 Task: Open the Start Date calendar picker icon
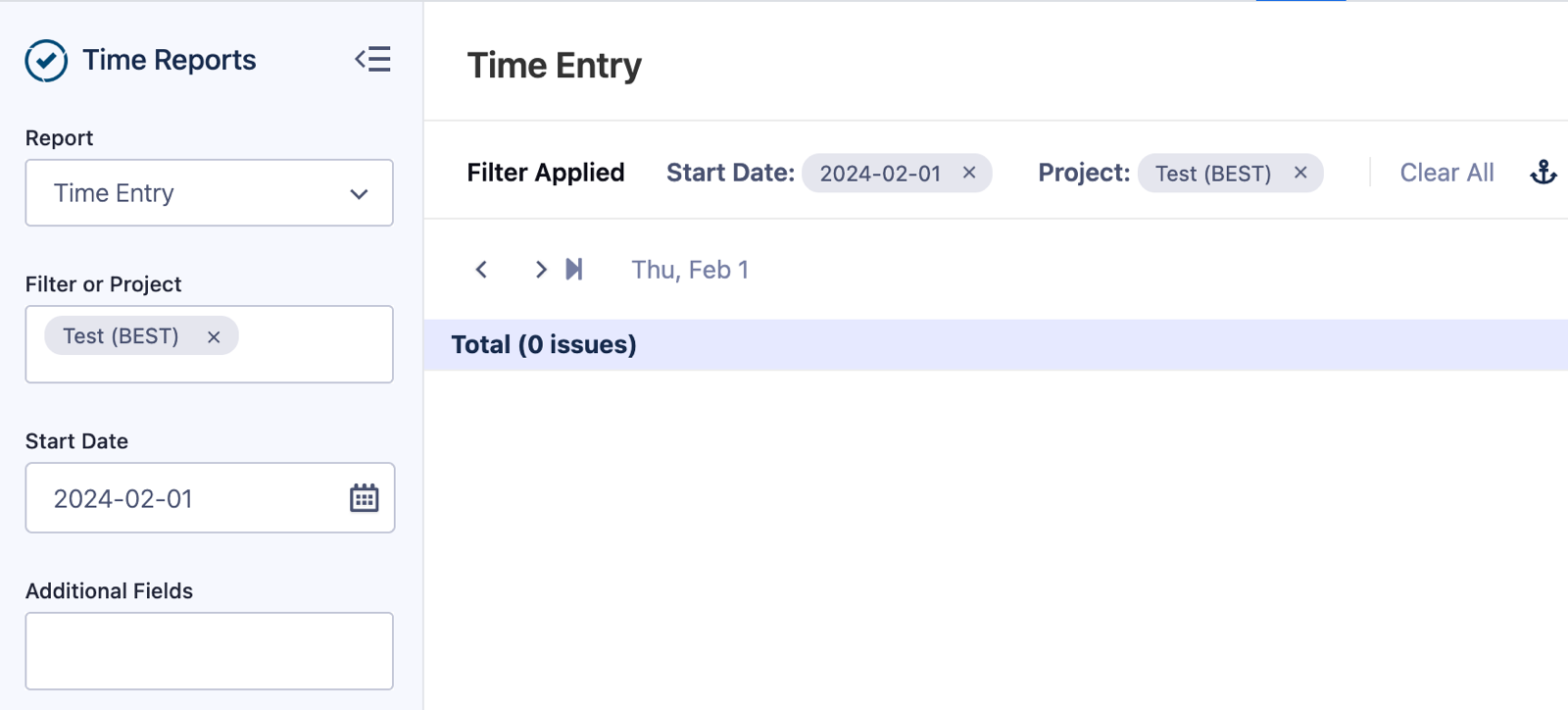pyautogui.click(x=364, y=497)
